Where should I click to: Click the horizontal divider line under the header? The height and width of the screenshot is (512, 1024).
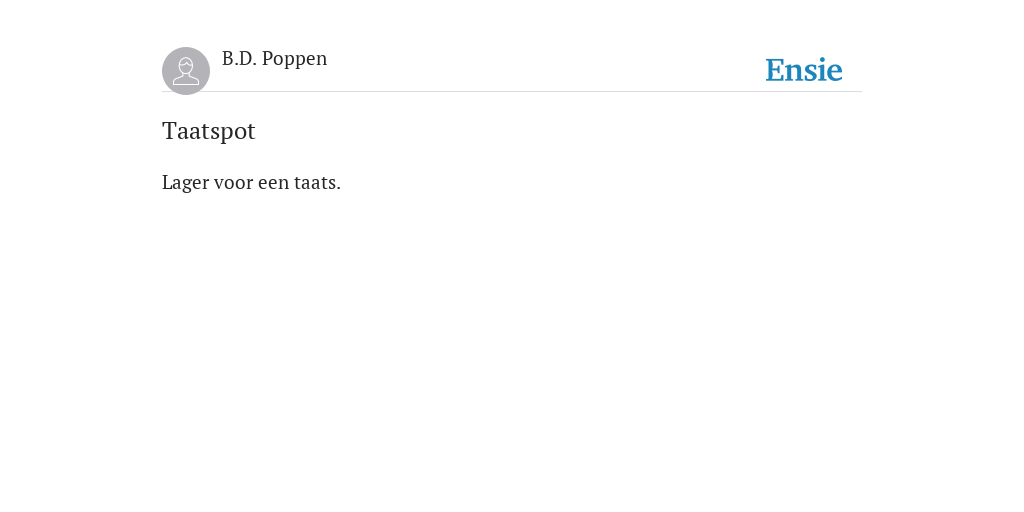point(512,91)
